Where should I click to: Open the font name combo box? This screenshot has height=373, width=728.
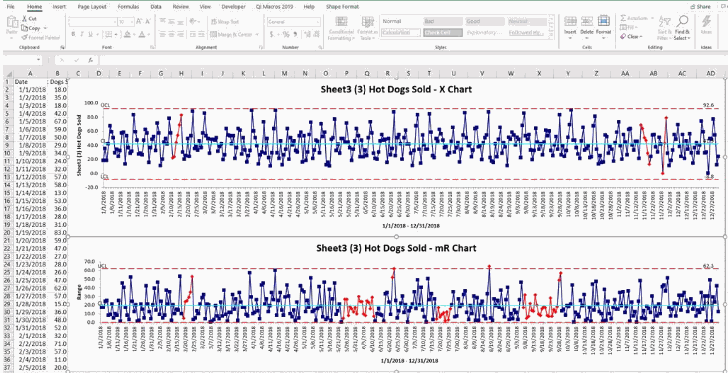[x=92, y=22]
